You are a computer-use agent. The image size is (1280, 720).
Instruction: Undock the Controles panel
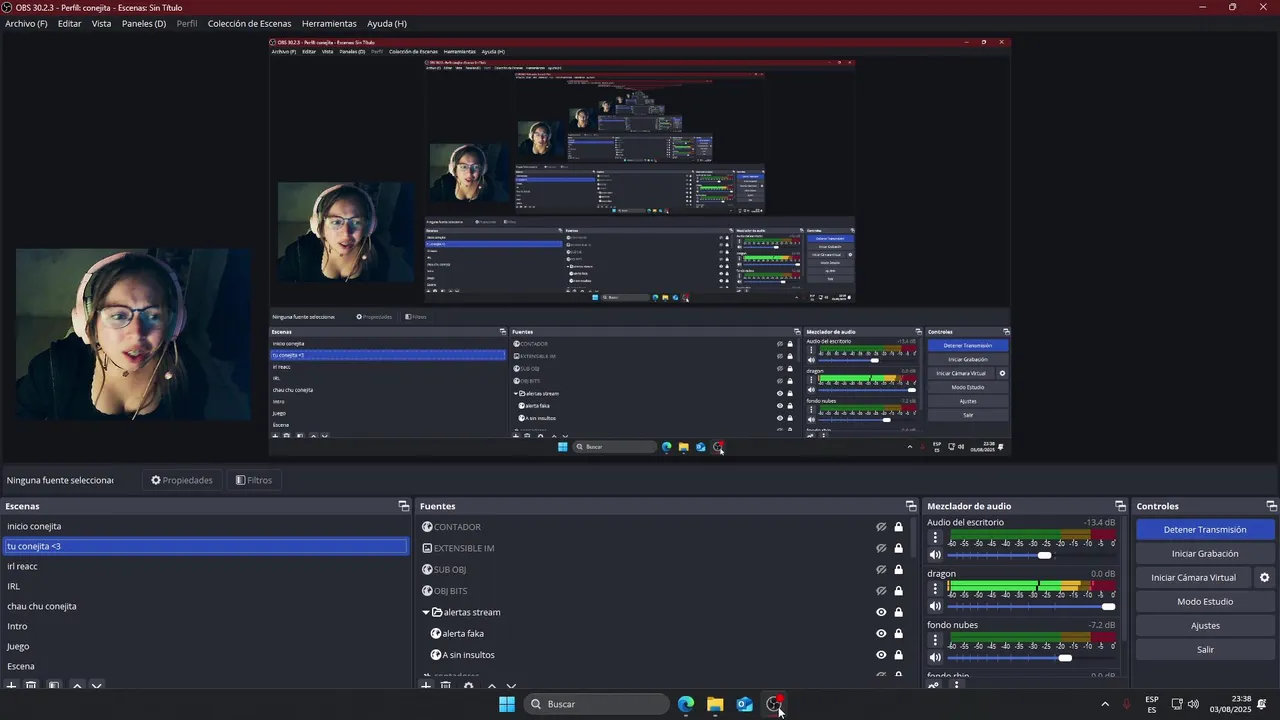1271,506
